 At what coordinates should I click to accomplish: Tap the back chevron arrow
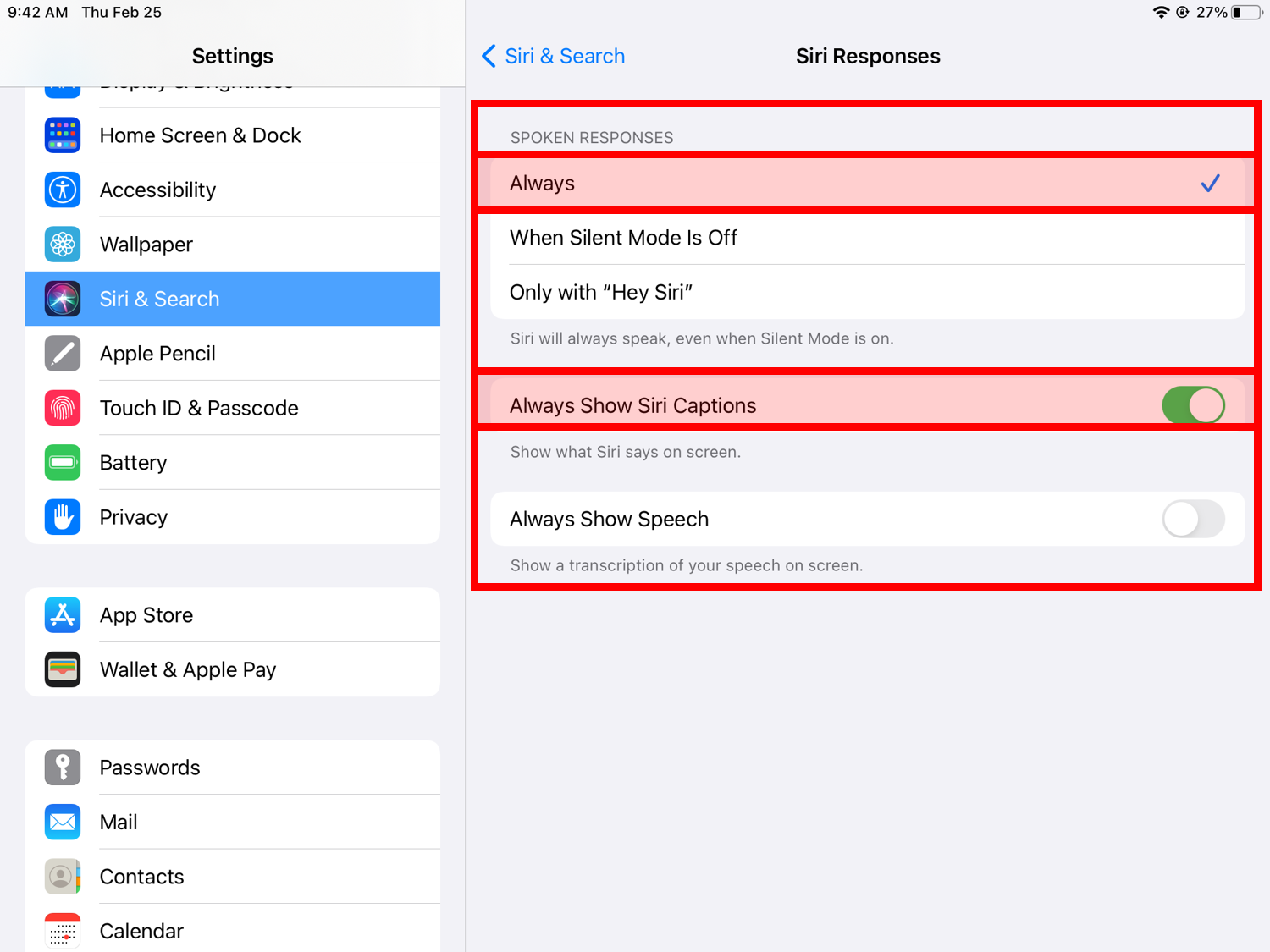489,56
